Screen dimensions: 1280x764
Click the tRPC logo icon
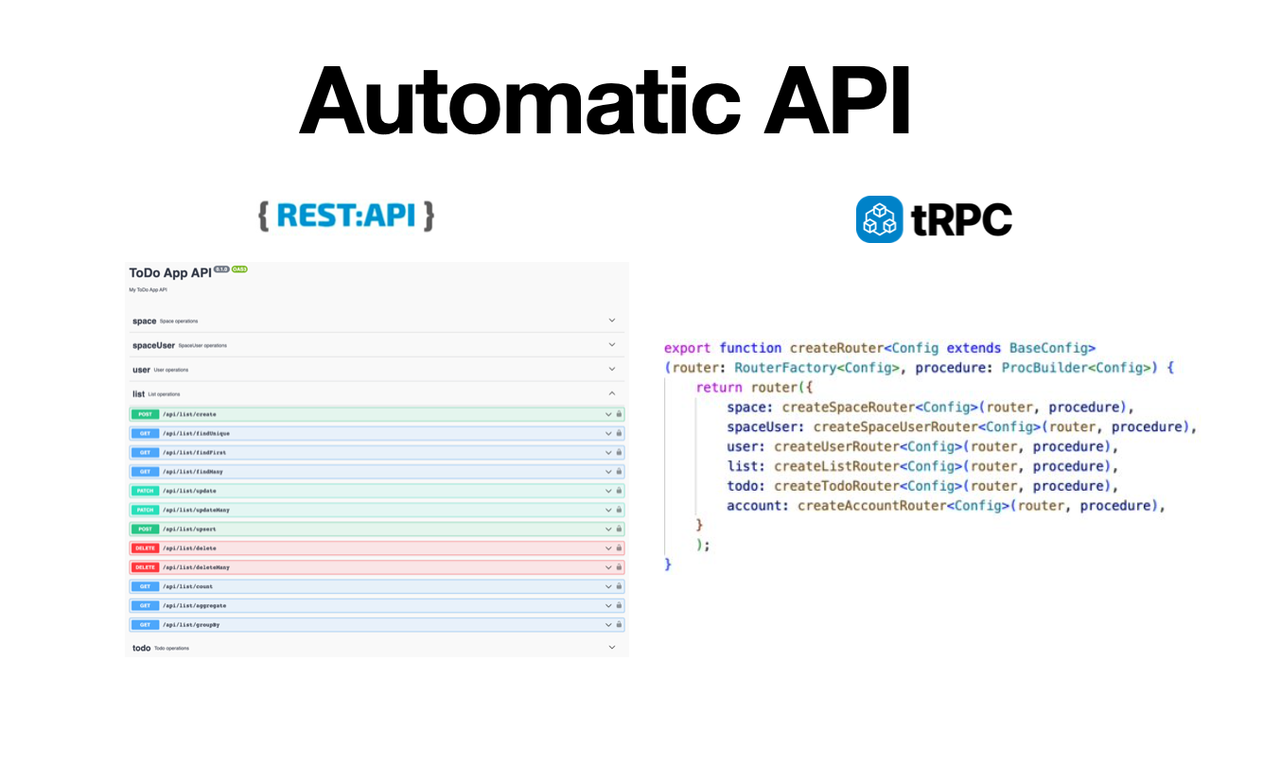[878, 218]
